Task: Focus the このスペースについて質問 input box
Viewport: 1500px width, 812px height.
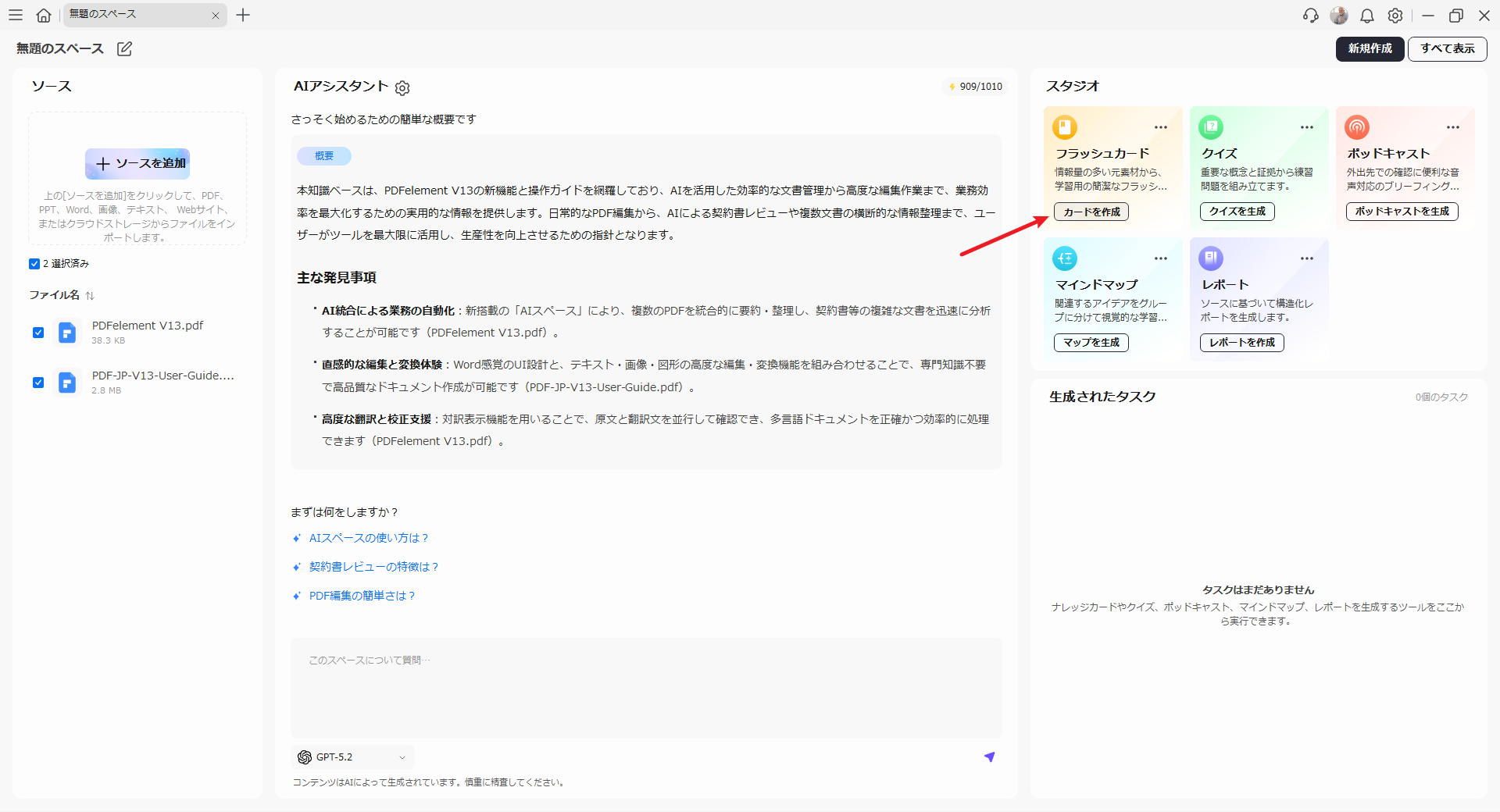Action: pyautogui.click(x=646, y=688)
